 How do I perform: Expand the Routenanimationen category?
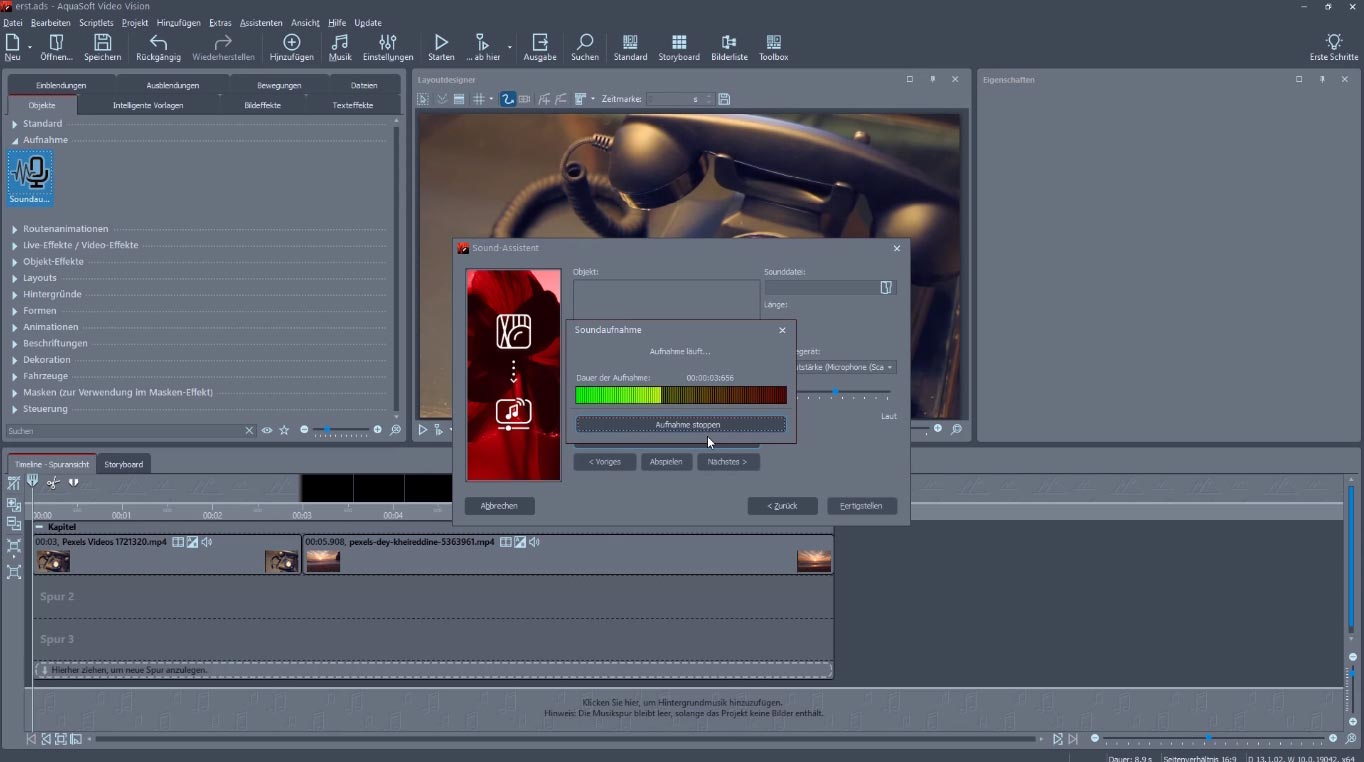click(x=15, y=229)
